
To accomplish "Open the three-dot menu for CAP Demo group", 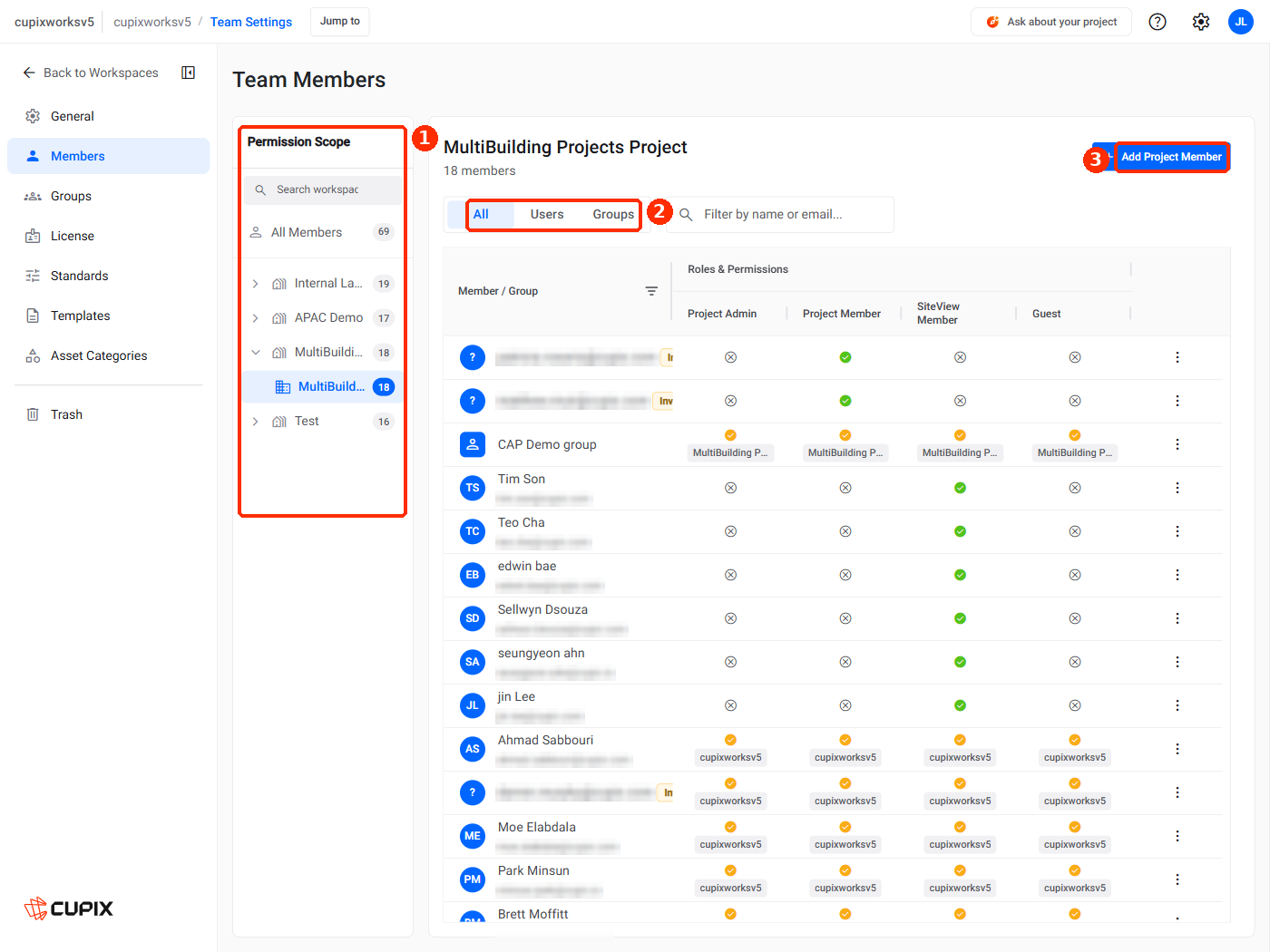I will [x=1177, y=444].
